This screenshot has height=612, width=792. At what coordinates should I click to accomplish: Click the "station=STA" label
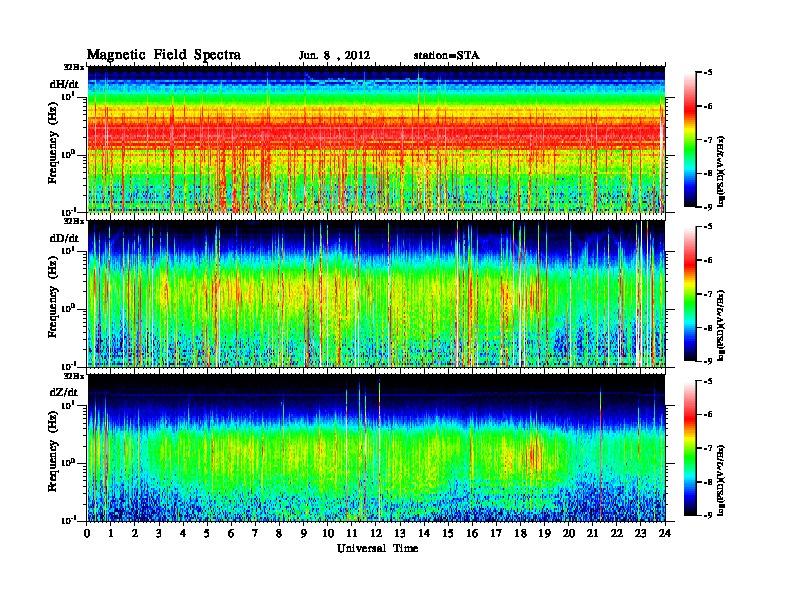coord(447,56)
